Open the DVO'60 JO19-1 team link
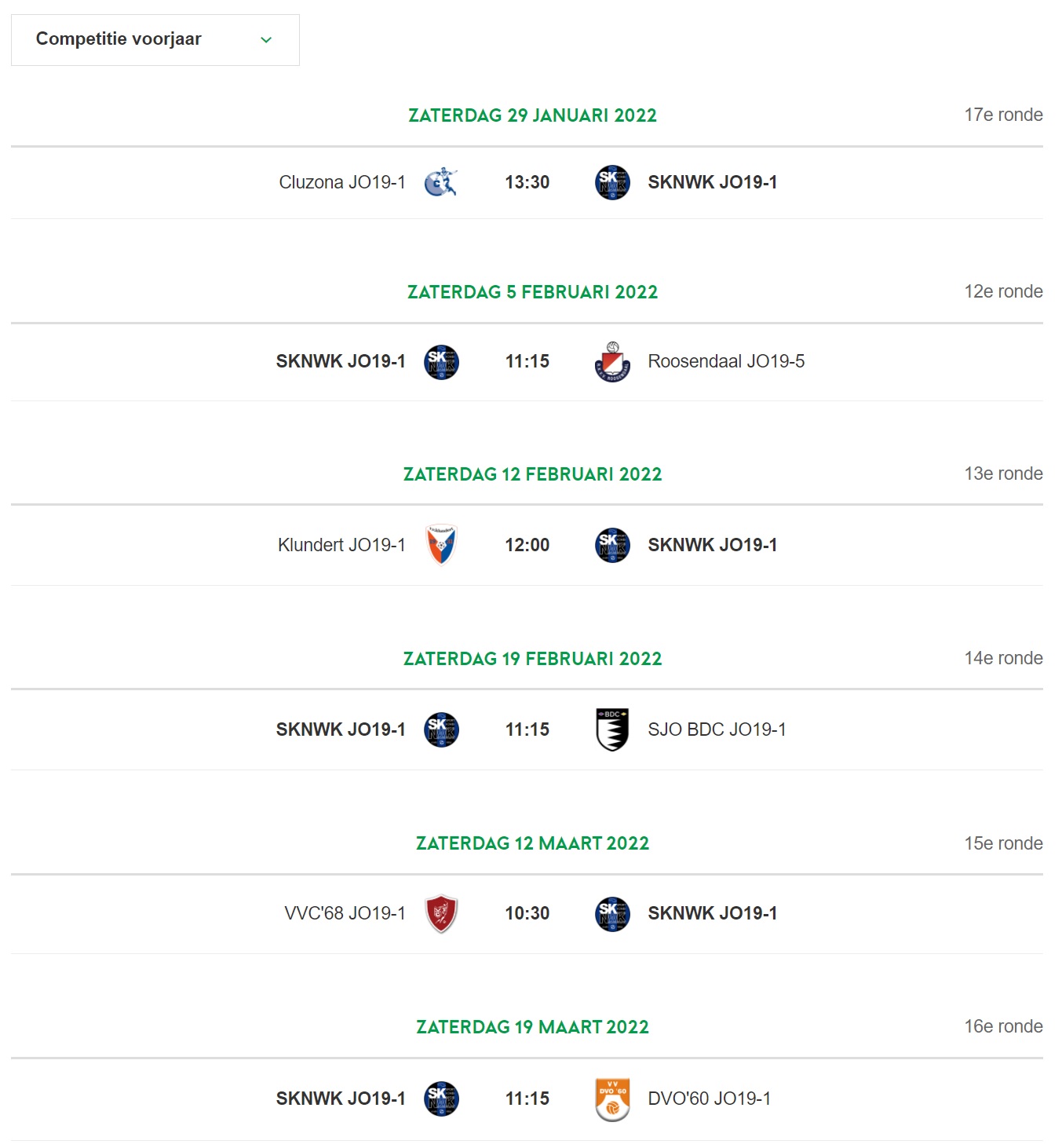 pos(710,1099)
